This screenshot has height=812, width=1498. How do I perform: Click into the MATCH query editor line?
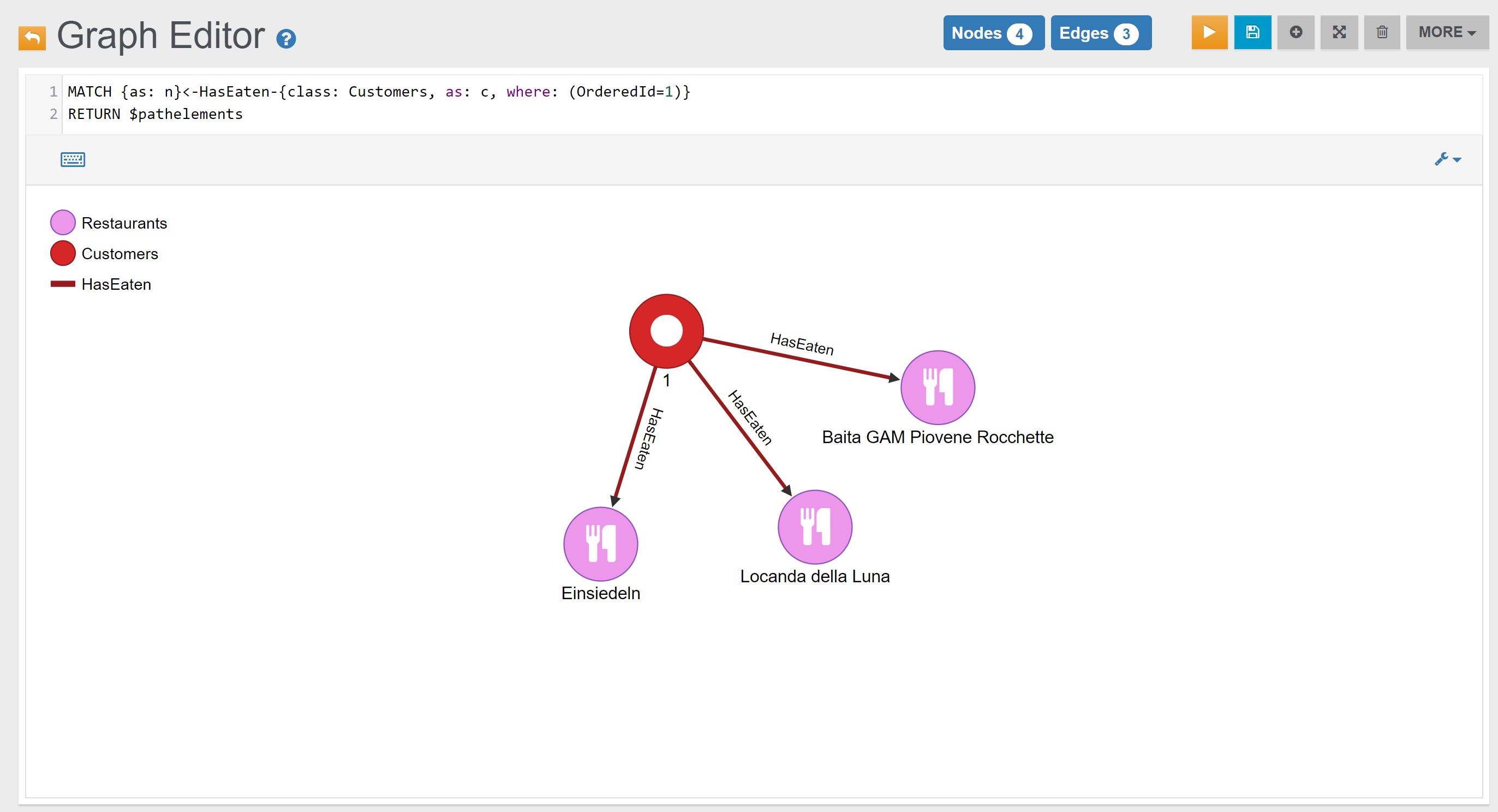point(378,92)
